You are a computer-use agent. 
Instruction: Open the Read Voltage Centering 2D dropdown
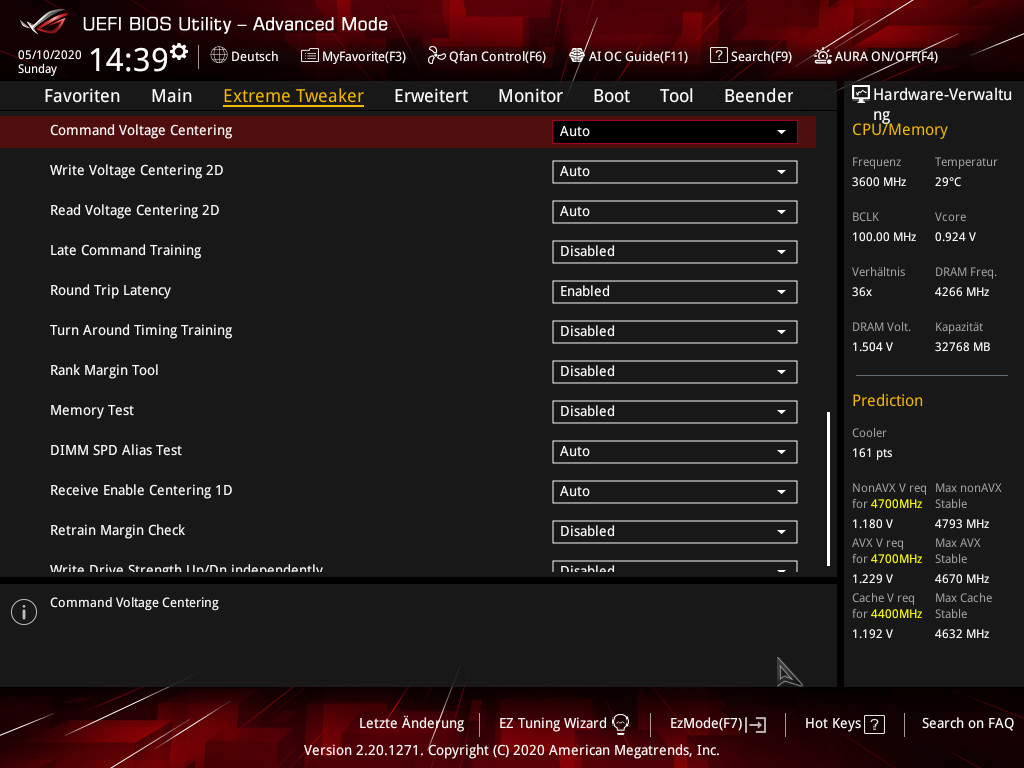tap(675, 212)
